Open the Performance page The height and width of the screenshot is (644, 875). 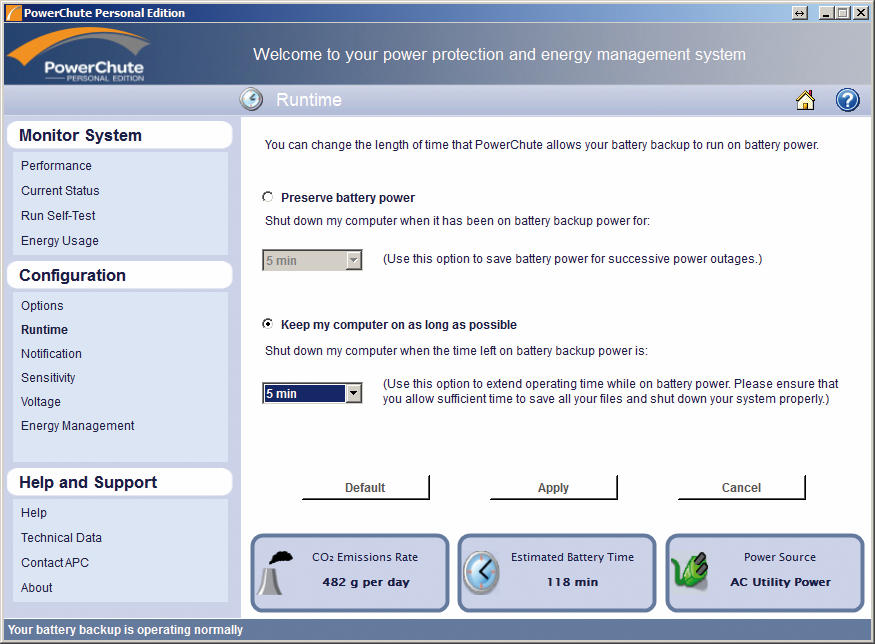coord(56,166)
